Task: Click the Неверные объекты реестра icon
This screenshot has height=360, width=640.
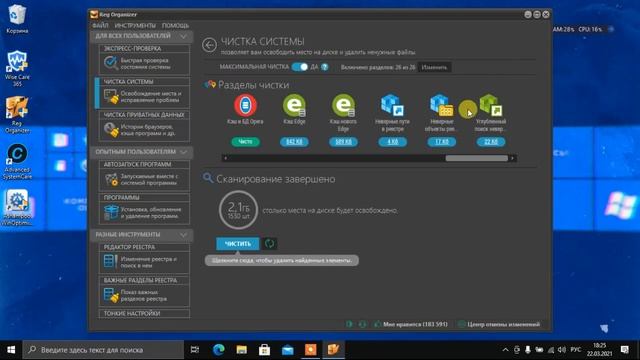Action: pos(441,105)
